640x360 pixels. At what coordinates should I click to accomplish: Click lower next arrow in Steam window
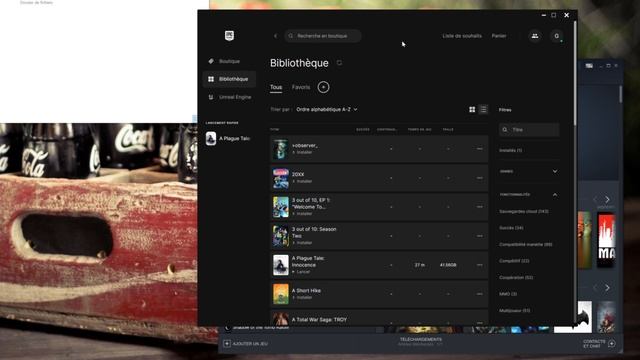(x=607, y=288)
